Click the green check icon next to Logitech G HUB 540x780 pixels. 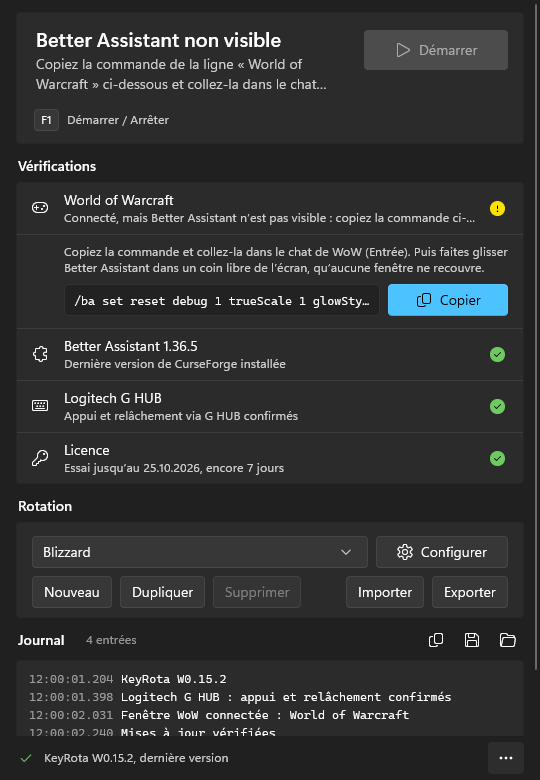click(x=497, y=406)
